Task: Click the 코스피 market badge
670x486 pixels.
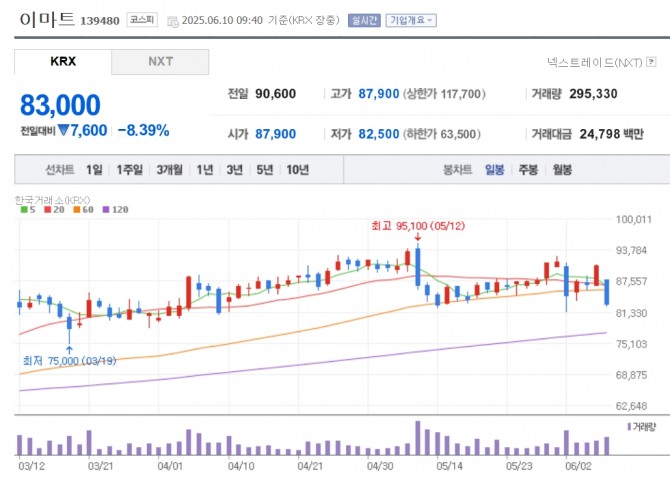Action: click(x=142, y=20)
